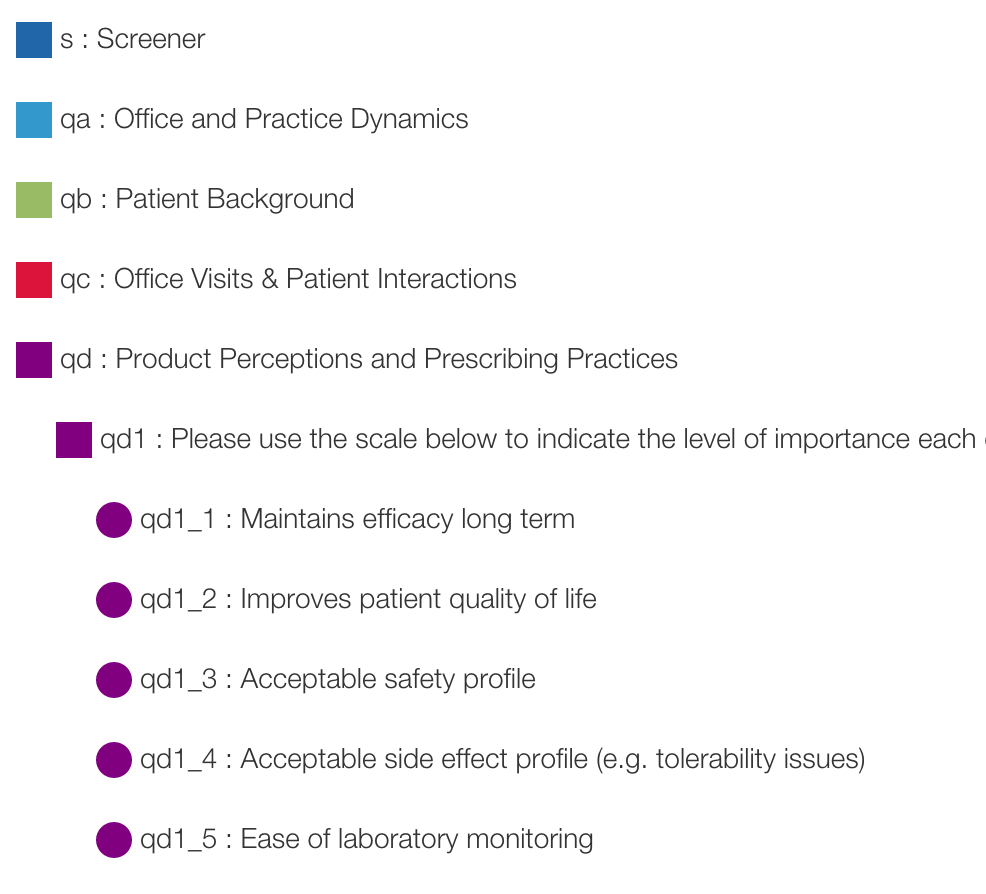Select the qd1 importance scale question label
This screenshot has height=894, width=986.
[x=538, y=440]
